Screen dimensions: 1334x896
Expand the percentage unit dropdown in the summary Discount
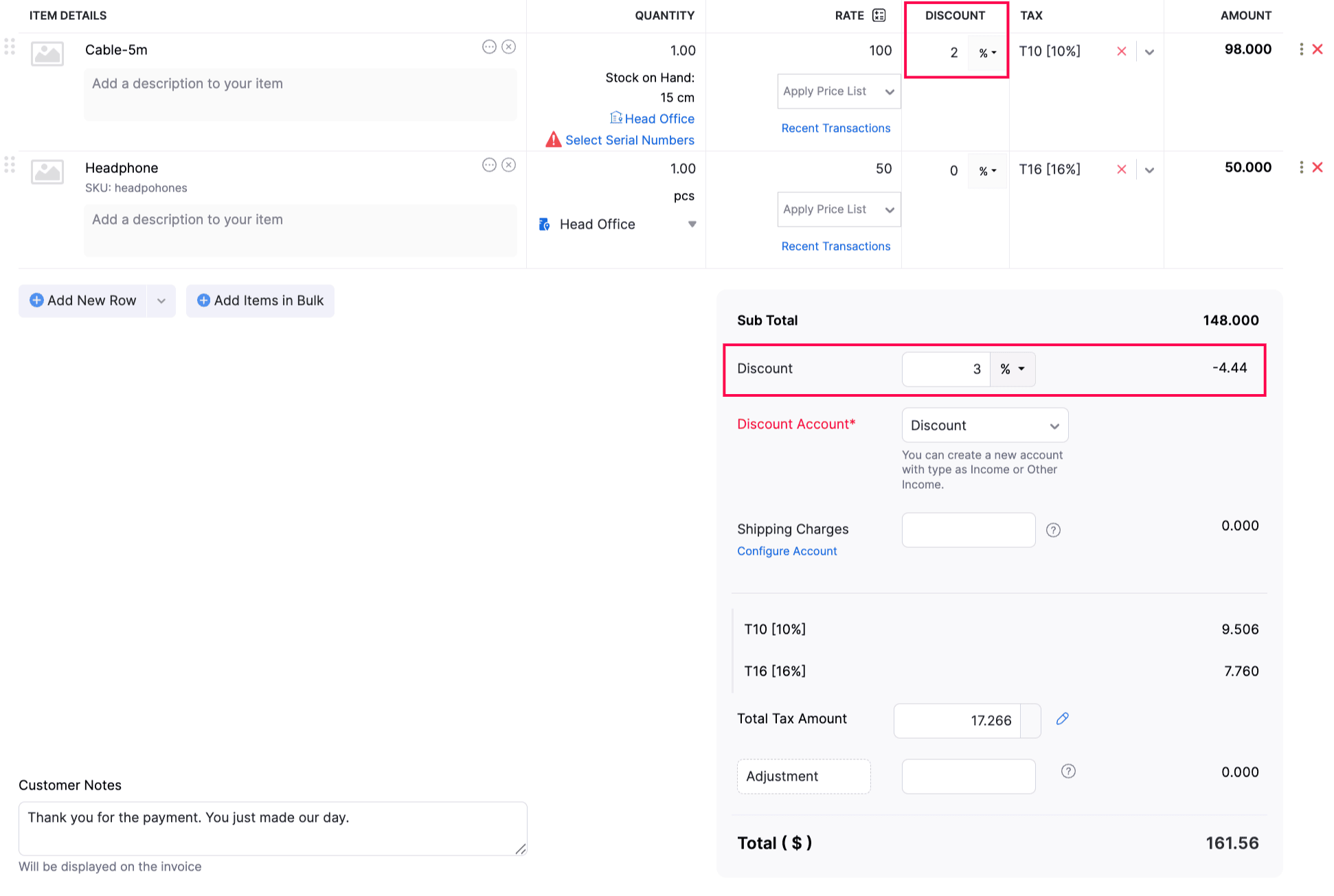click(1012, 369)
